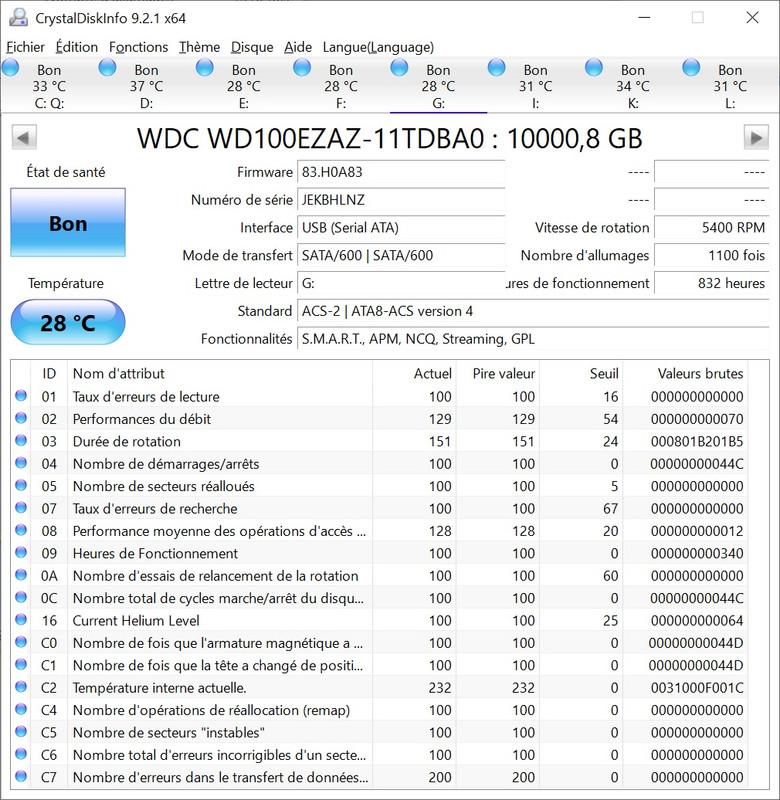Viewport: 780px width, 800px height.
Task: Click status dot for attribute 03
Action: coord(21,440)
